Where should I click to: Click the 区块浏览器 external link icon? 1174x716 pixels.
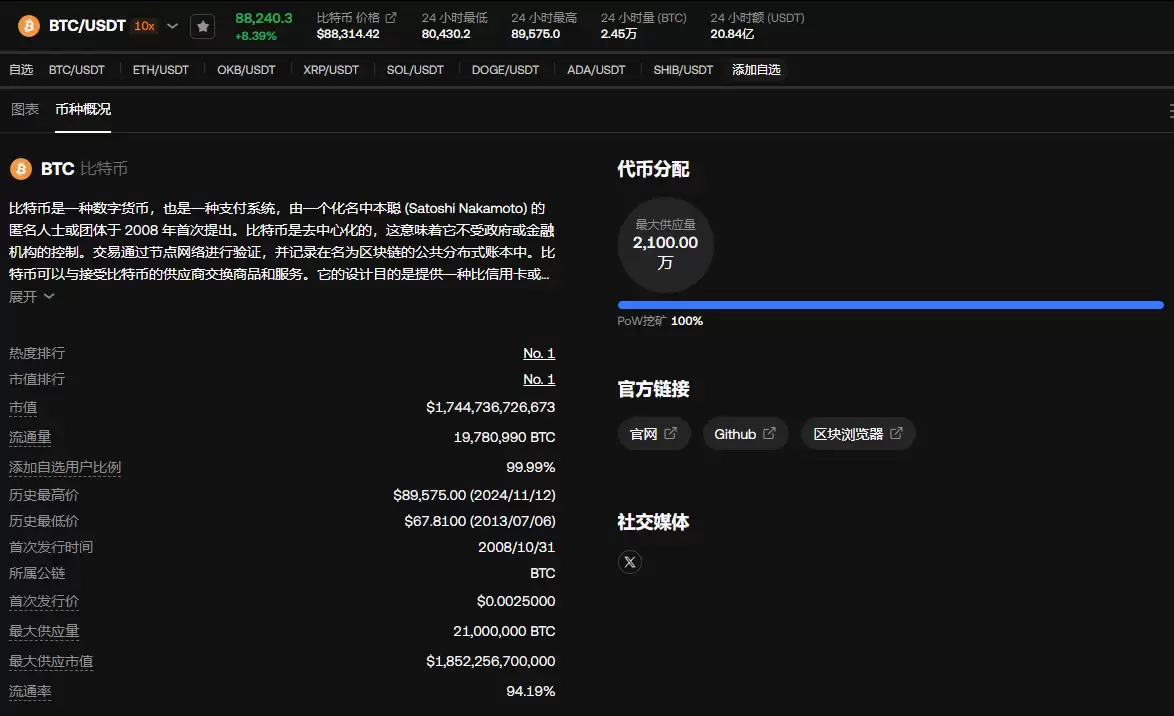(898, 433)
